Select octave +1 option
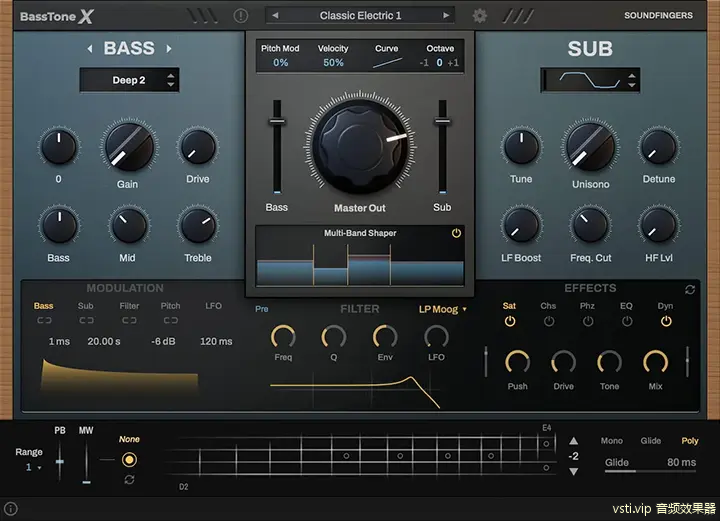Image resolution: width=720 pixels, height=521 pixels. [x=453, y=62]
